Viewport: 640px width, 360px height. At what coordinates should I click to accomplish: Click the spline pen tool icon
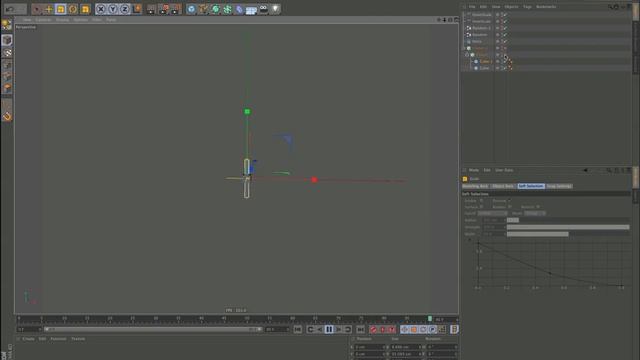click(x=203, y=9)
